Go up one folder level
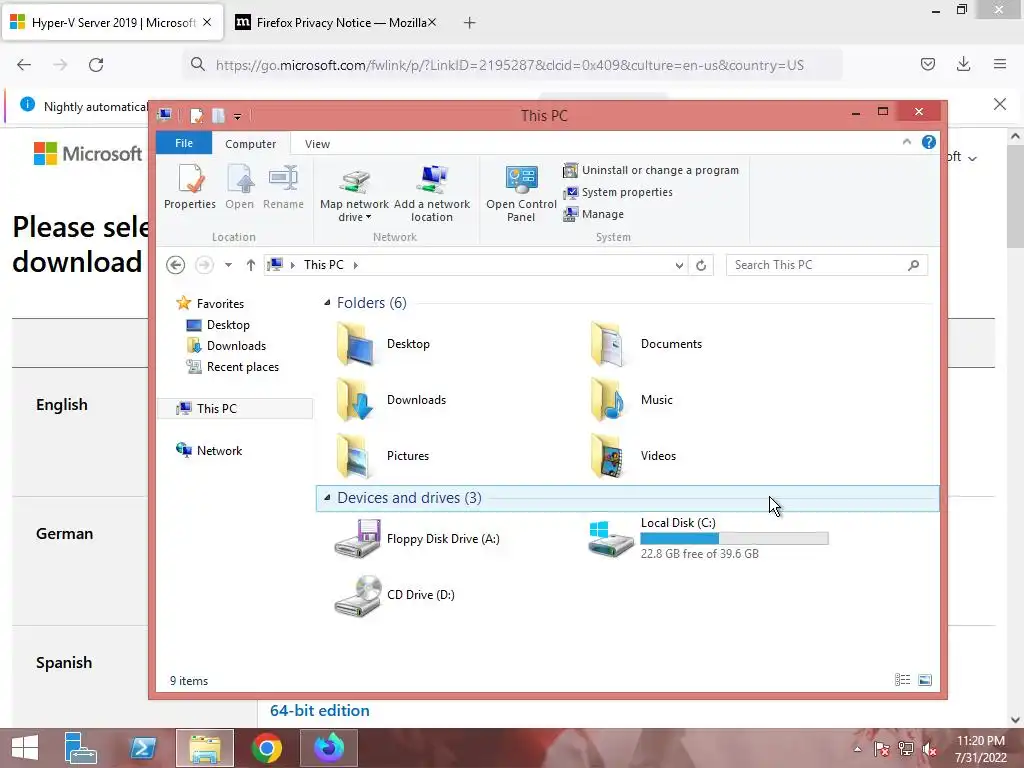This screenshot has width=1024, height=768. pyautogui.click(x=251, y=264)
